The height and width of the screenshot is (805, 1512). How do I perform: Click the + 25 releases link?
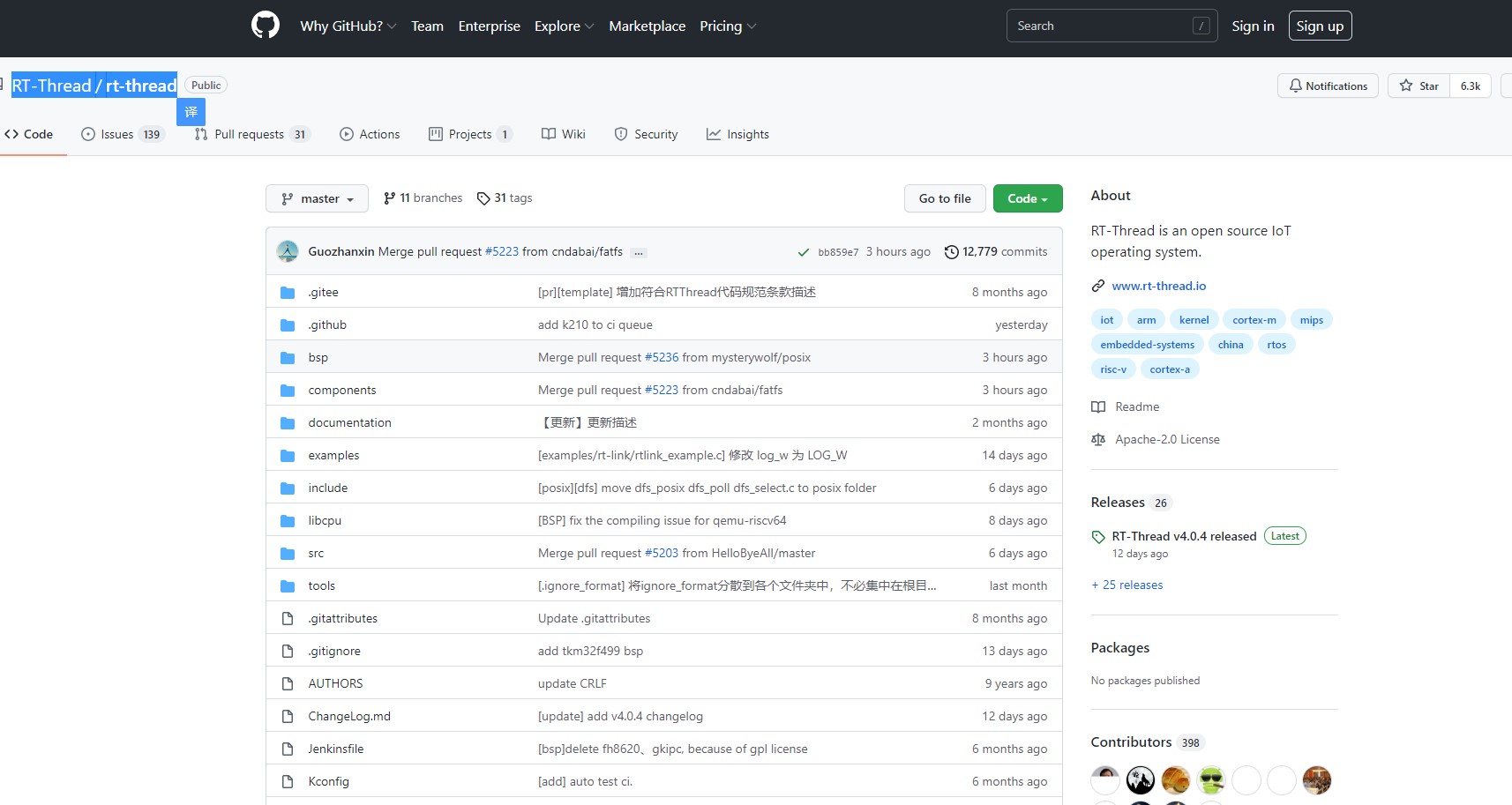coord(1127,585)
